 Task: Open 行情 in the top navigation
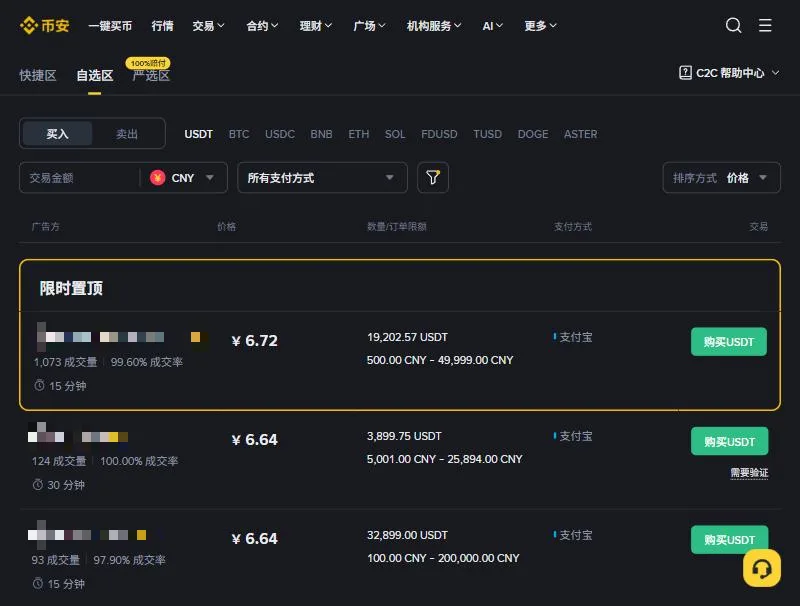point(162,26)
